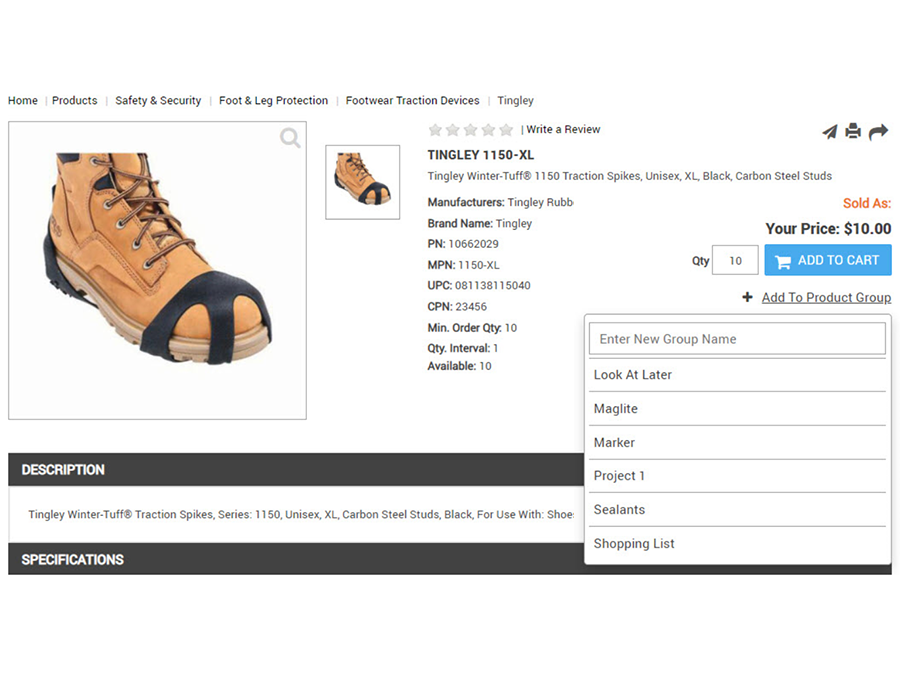Click the share arrow icon
This screenshot has height=673, width=900.
click(878, 132)
